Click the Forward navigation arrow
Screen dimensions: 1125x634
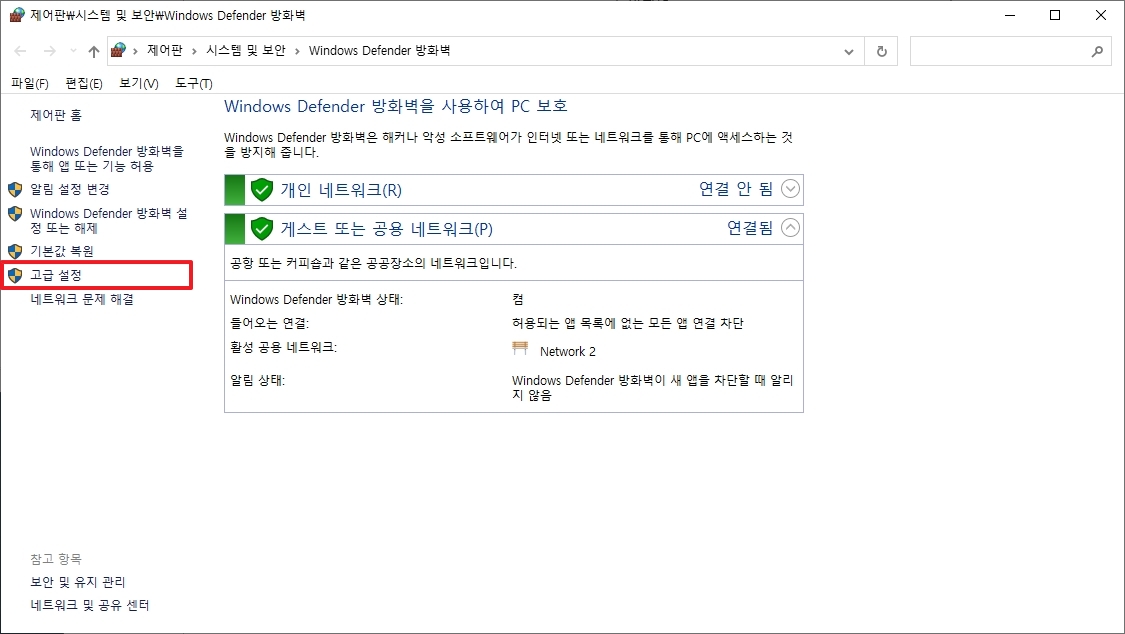(50, 51)
